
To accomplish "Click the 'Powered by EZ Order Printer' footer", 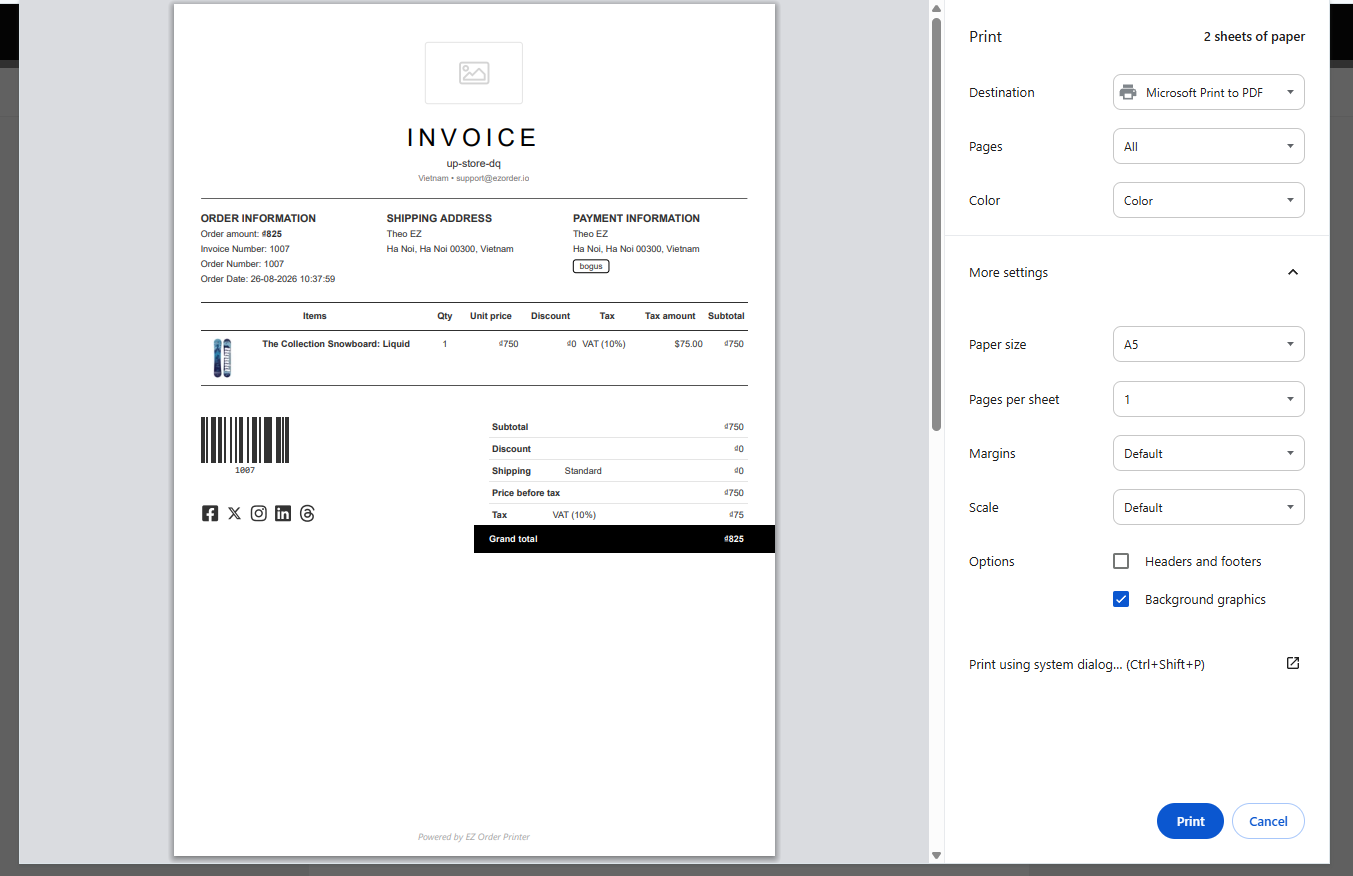I will (x=474, y=837).
